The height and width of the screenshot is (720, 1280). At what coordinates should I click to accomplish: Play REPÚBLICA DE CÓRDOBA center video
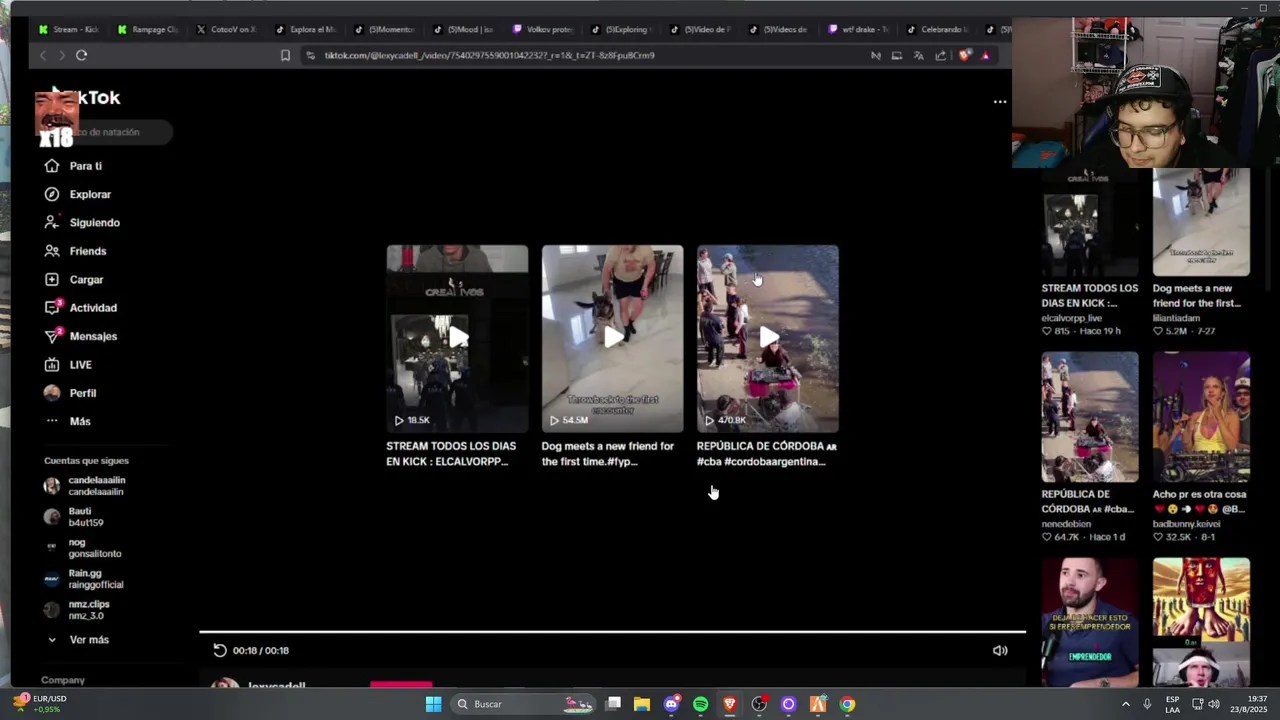[x=767, y=338]
